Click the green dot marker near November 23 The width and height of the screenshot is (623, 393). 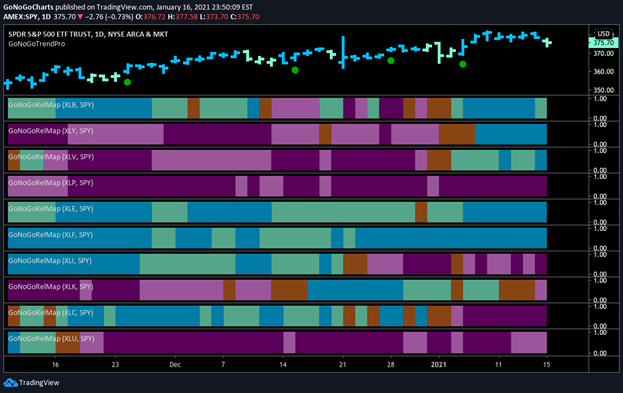[127, 82]
